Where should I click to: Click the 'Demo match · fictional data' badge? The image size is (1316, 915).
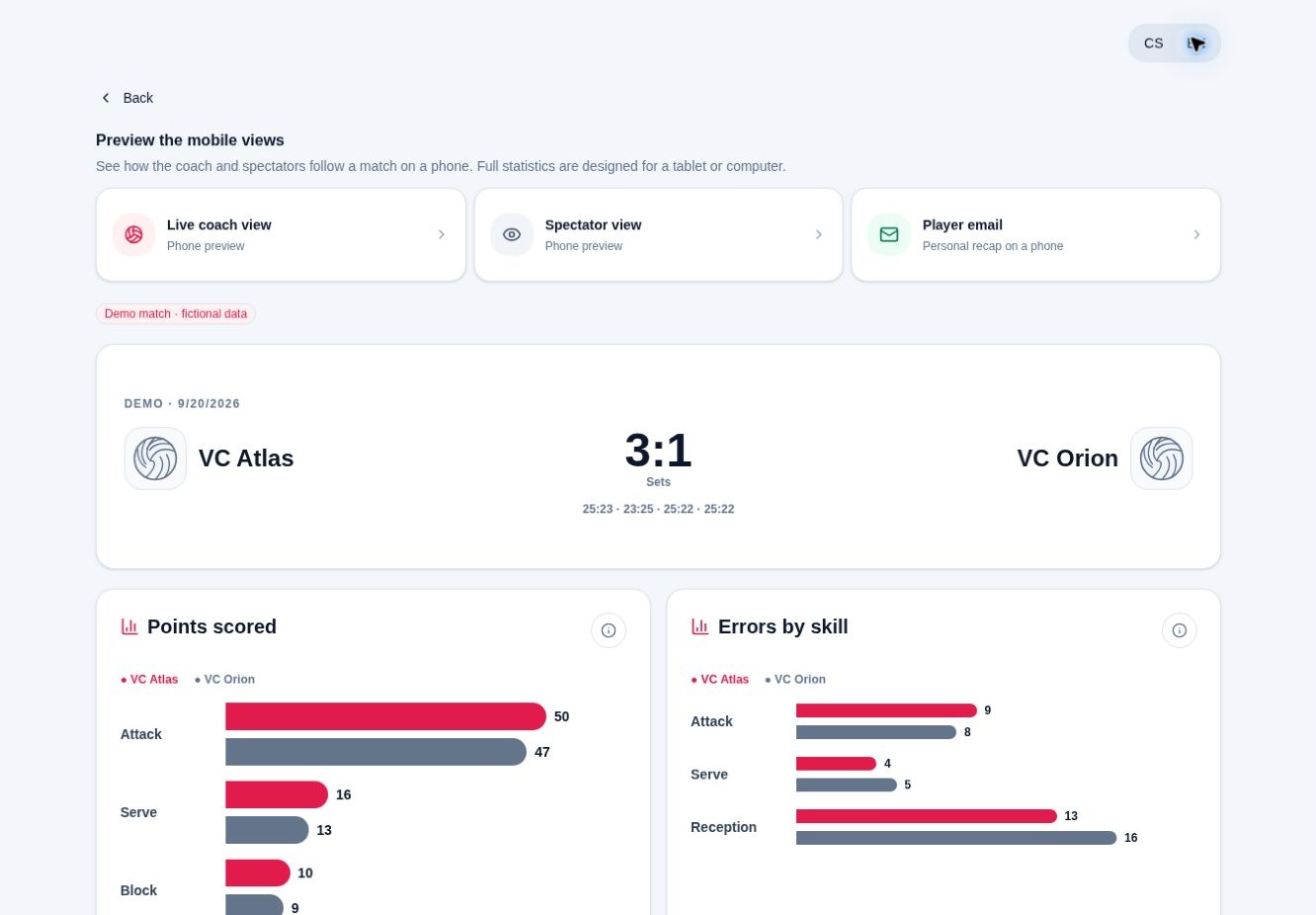[x=176, y=314]
